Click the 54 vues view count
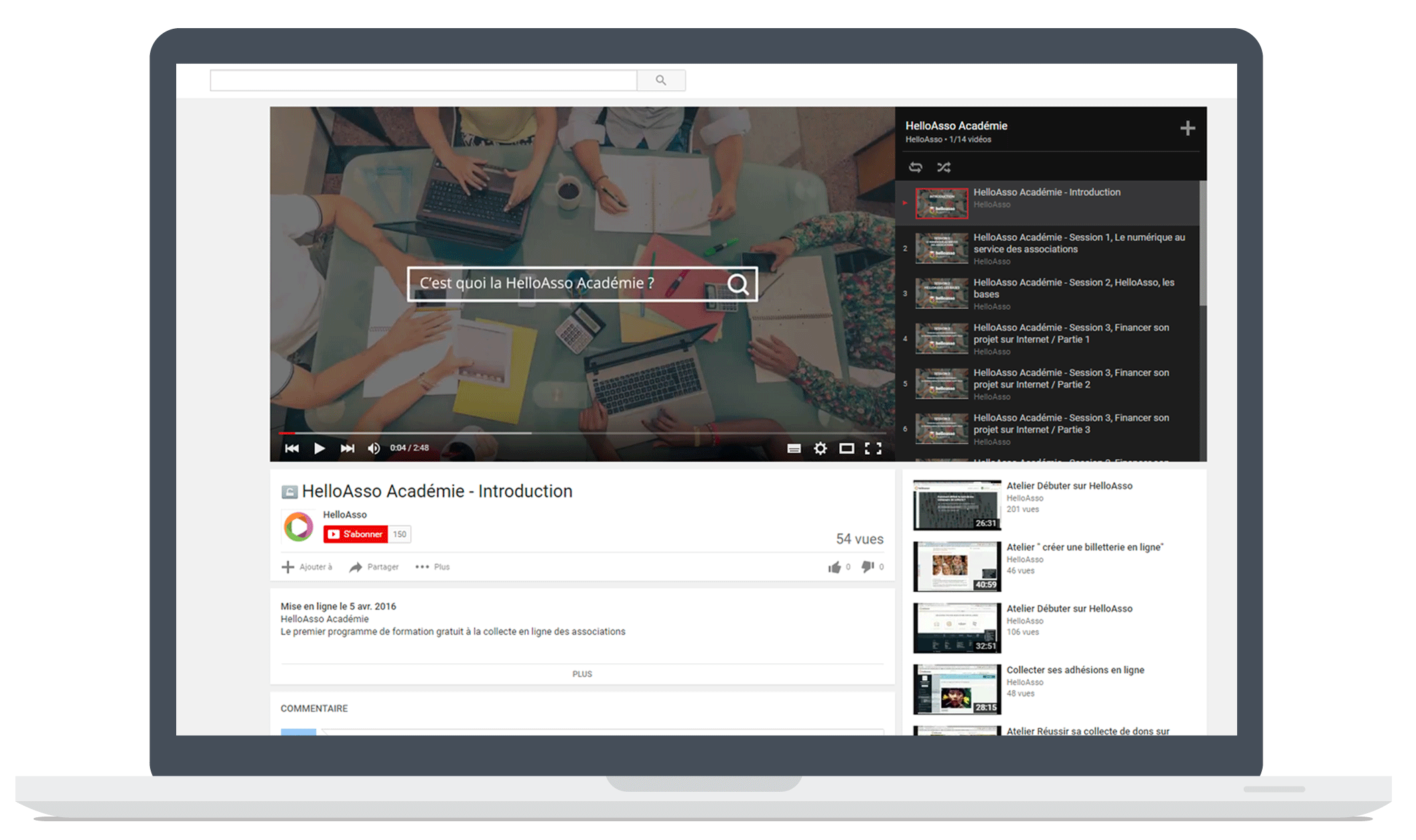Screen dimensions: 1416x840 pyautogui.click(x=859, y=539)
